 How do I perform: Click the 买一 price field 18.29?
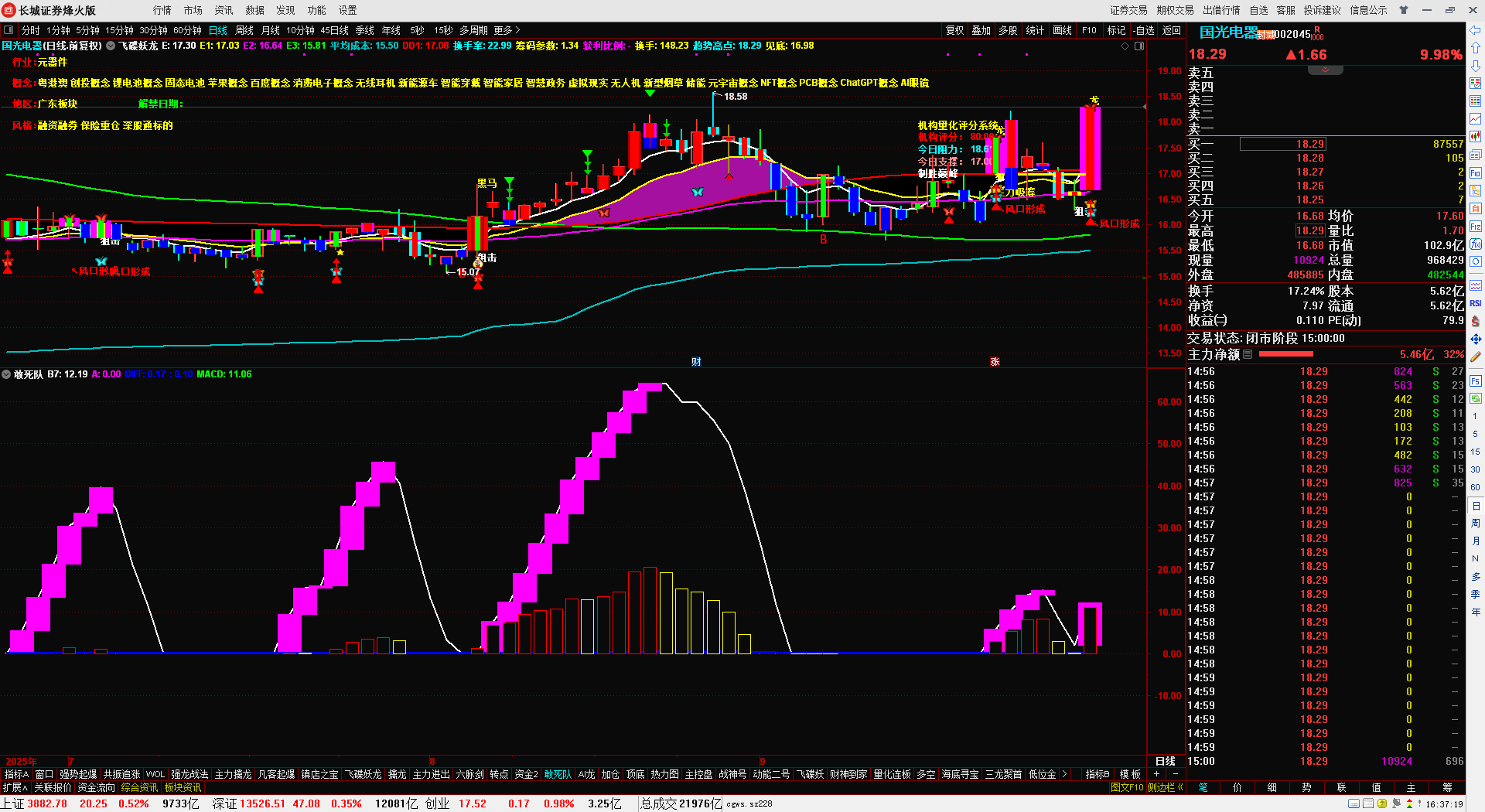tap(1283, 144)
